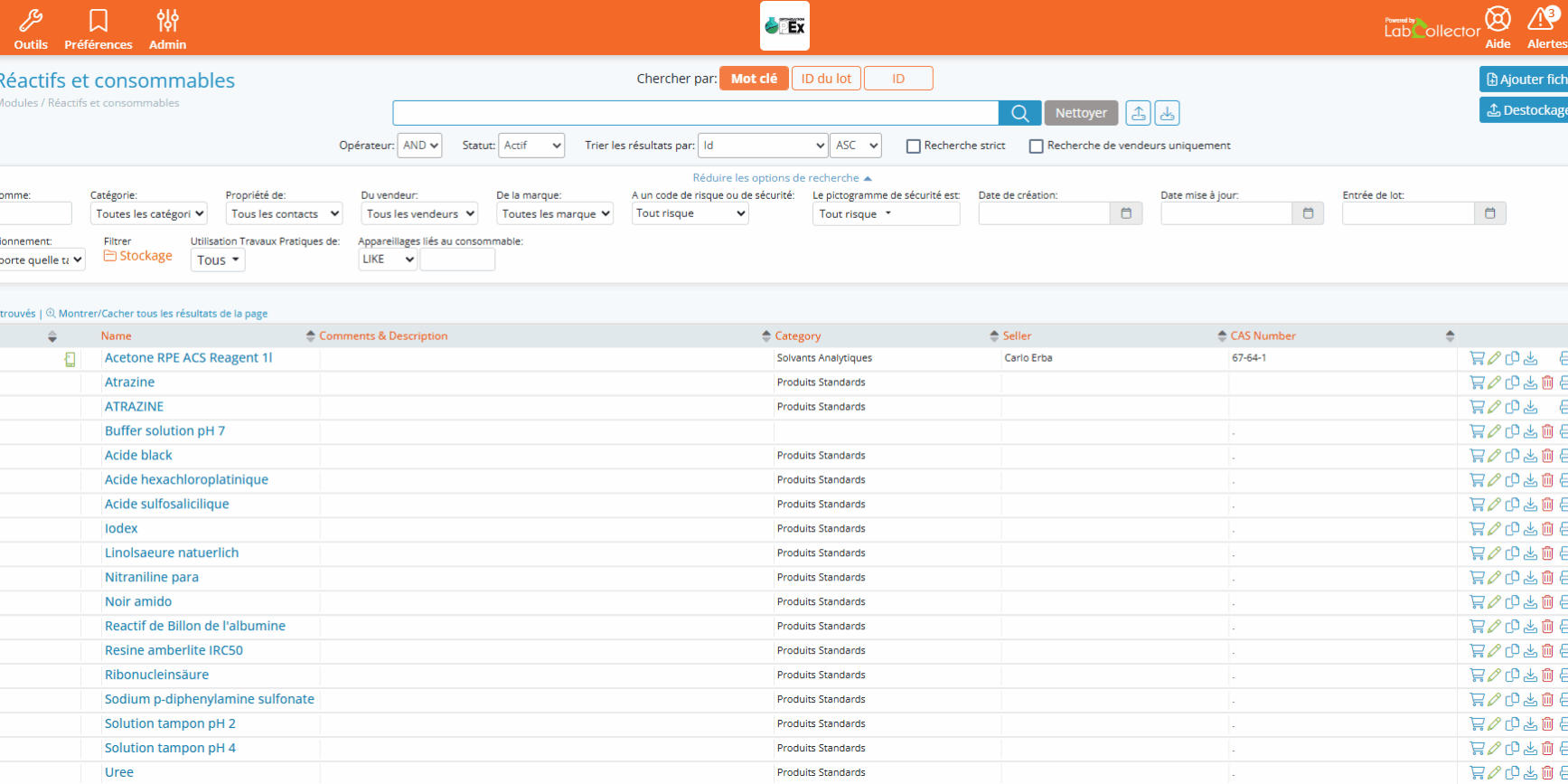1568x784 pixels.
Task: Edit the Acide black record
Action: click(1494, 456)
